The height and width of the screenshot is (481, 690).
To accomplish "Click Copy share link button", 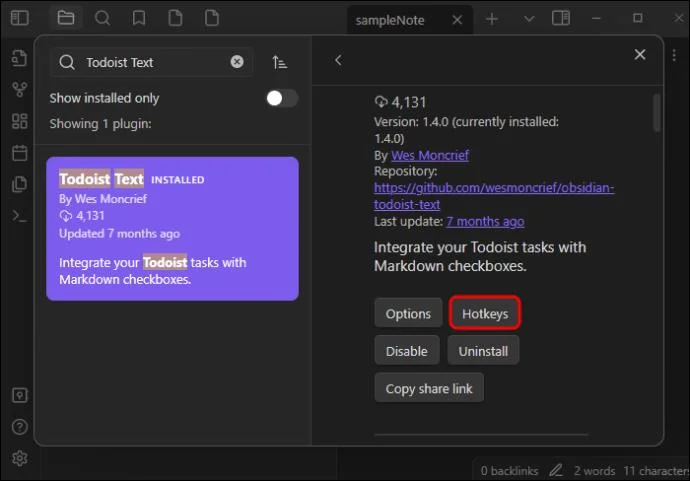I will (x=429, y=388).
